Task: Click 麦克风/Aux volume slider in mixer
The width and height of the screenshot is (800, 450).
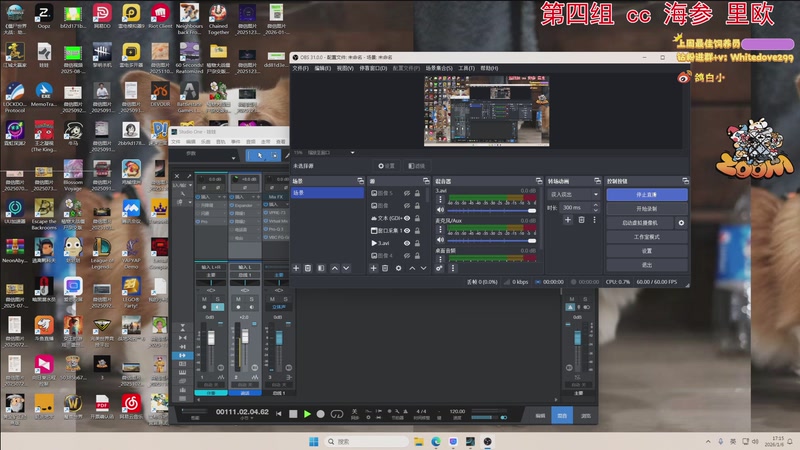Action: click(492, 240)
